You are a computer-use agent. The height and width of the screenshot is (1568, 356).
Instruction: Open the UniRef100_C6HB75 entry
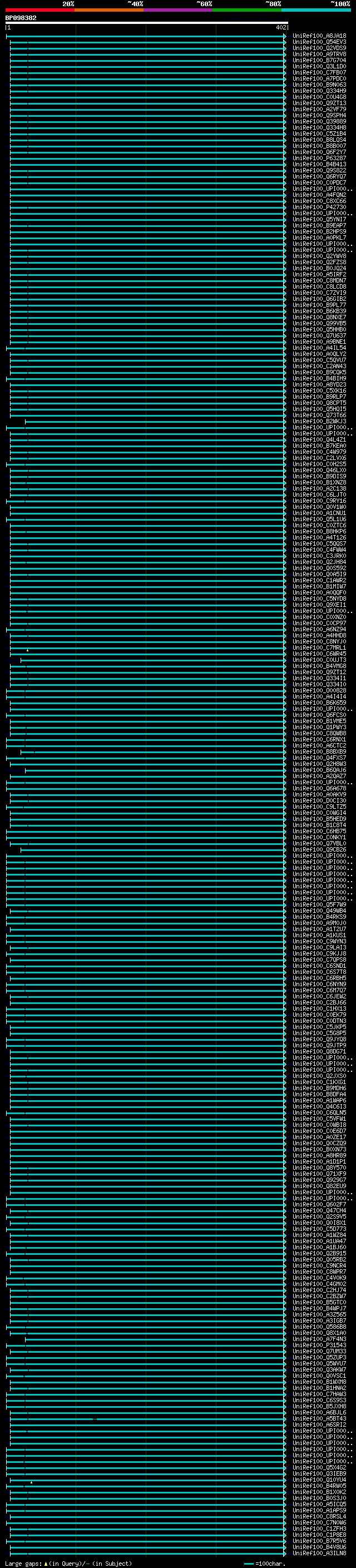319,831
